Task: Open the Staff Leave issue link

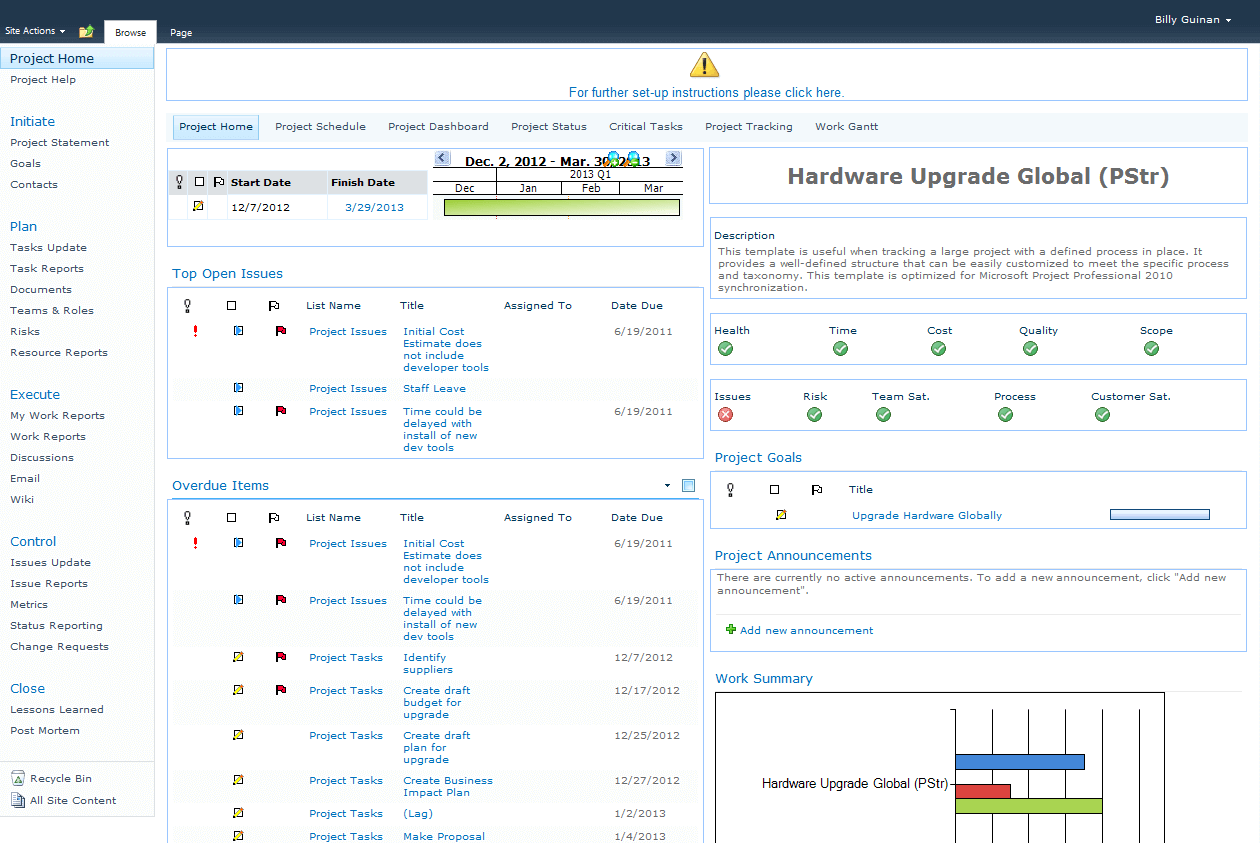Action: click(434, 389)
